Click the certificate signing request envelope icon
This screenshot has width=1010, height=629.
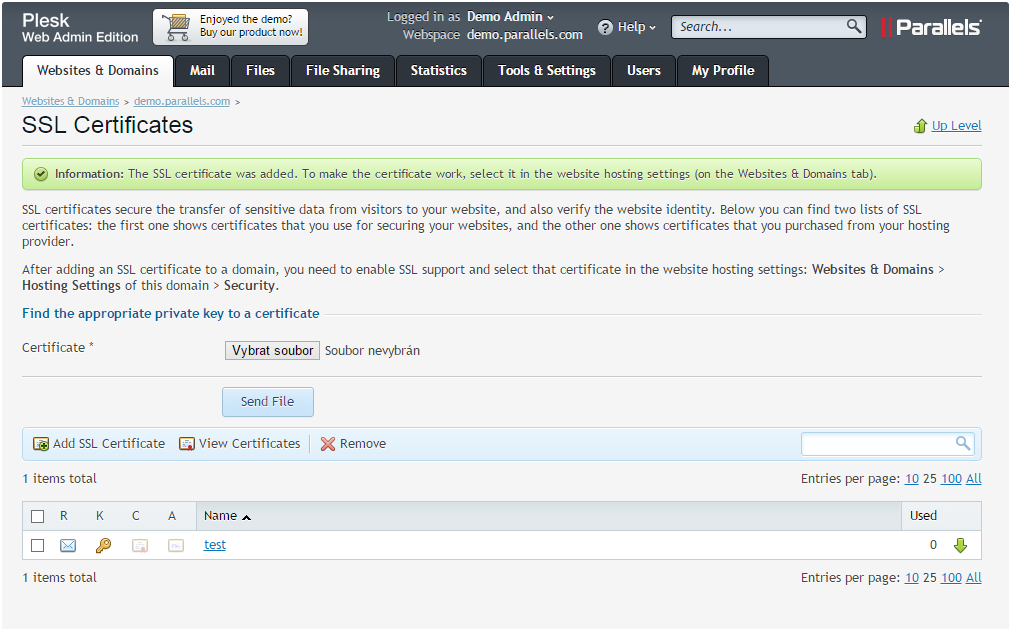(x=68, y=545)
